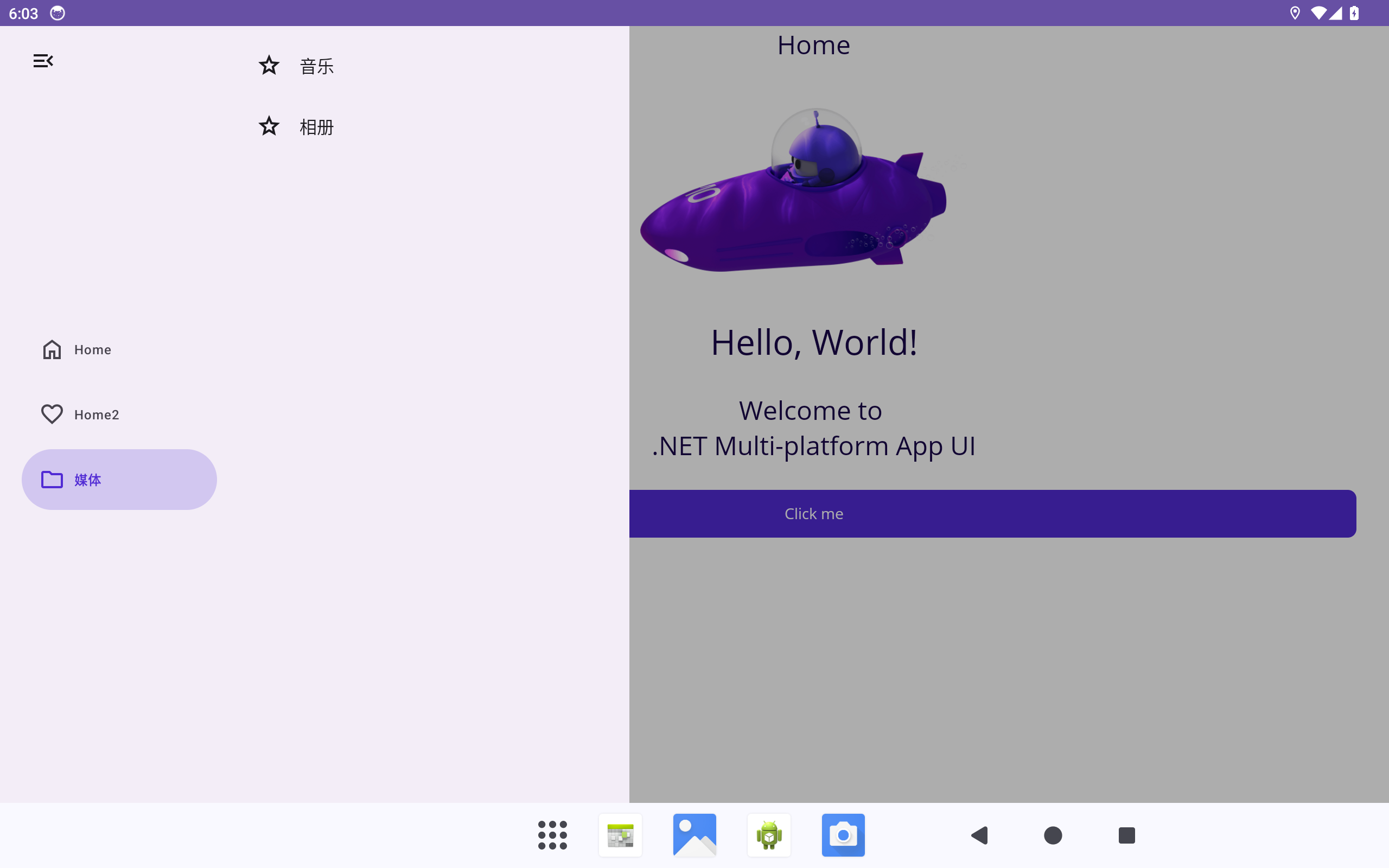Tap the Android back navigation button
Screen dimensions: 1389x868
pyautogui.click(x=979, y=835)
